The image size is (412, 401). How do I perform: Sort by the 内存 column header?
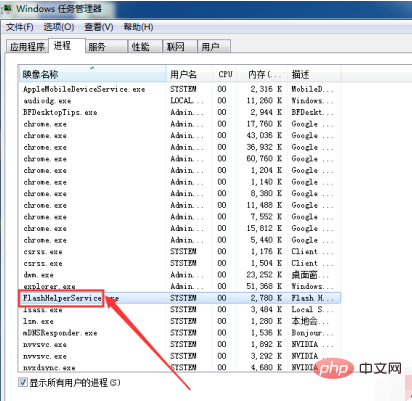pos(262,74)
